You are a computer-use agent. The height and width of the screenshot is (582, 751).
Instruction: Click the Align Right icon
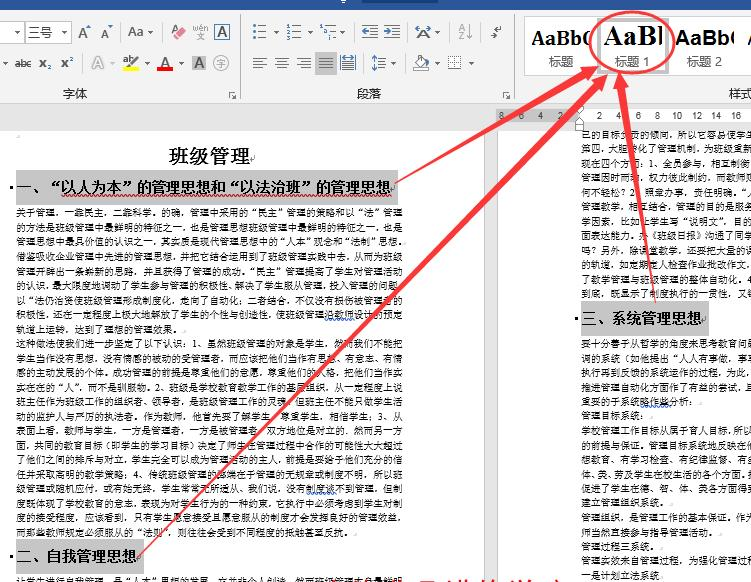[304, 63]
